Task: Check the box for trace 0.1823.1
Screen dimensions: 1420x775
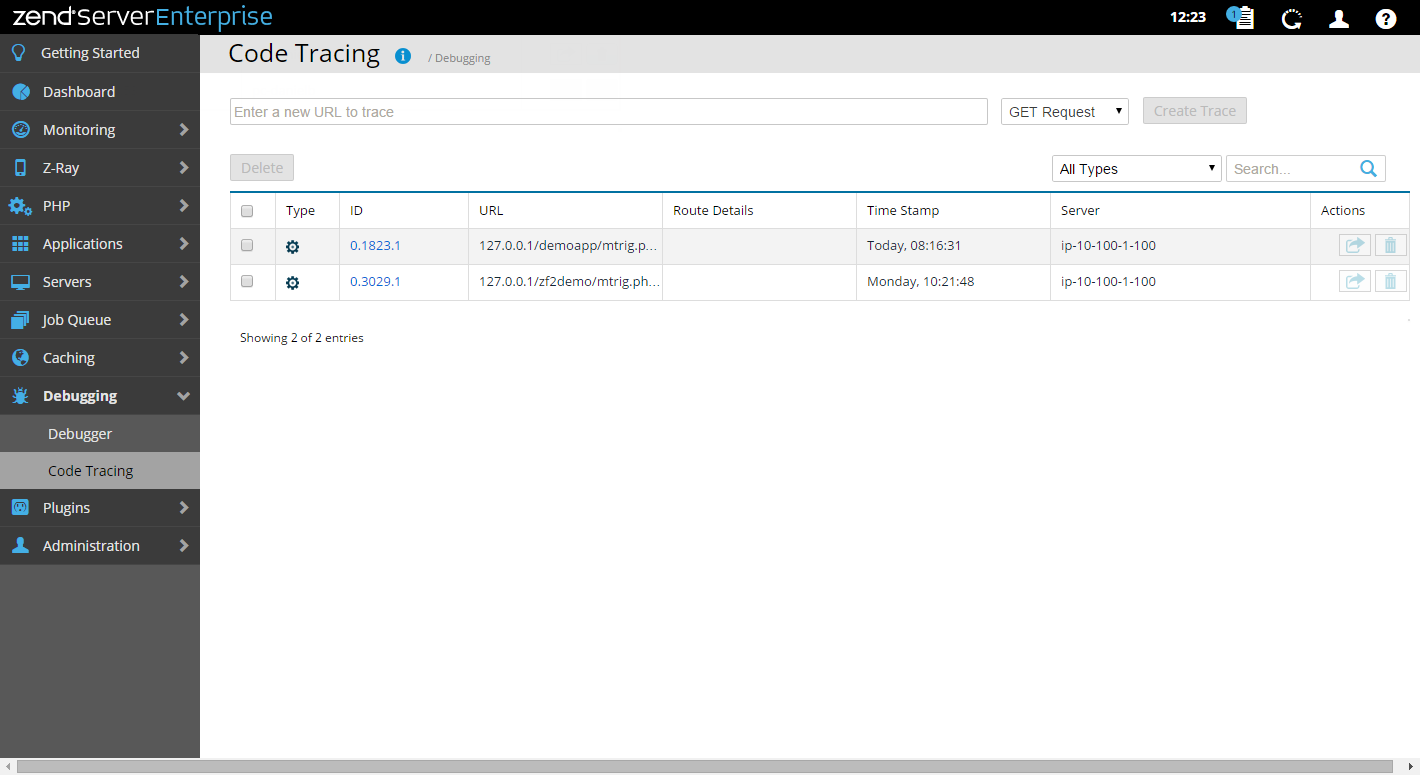Action: (x=247, y=246)
